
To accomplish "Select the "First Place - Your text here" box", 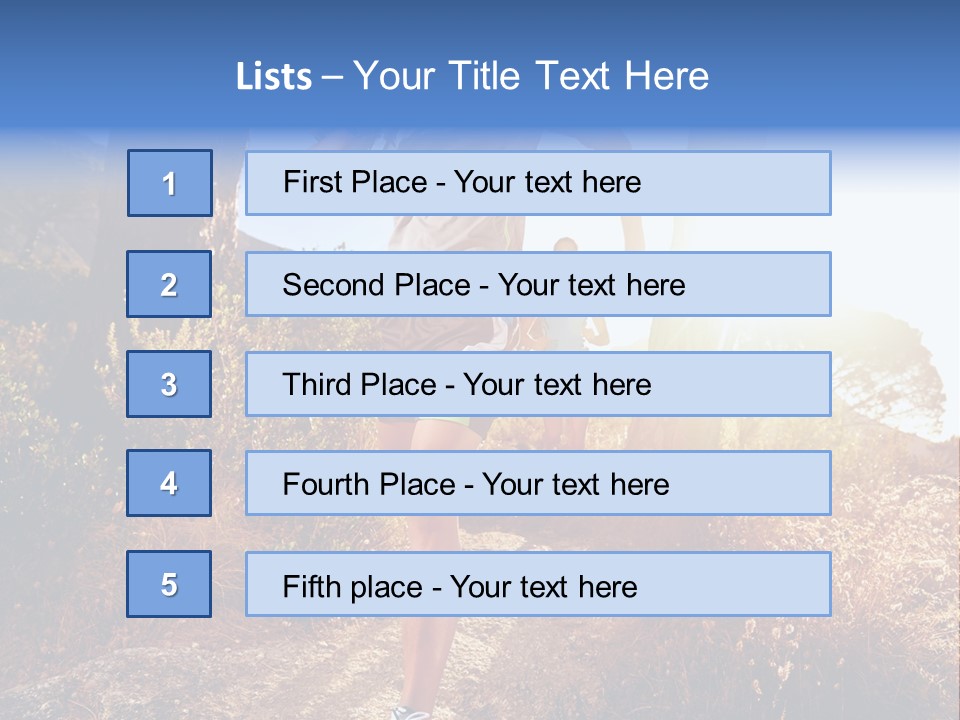I will [538, 183].
